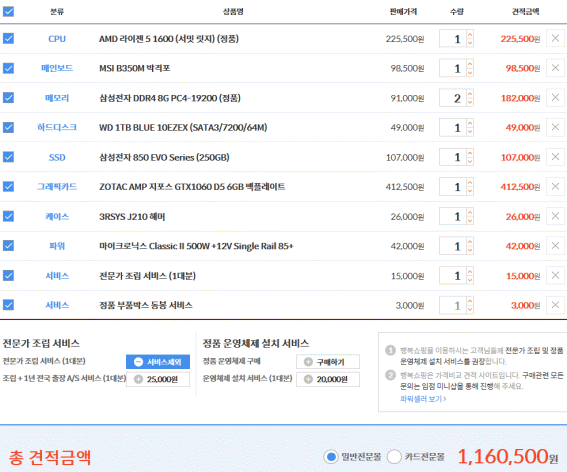Remove the CPU row with X icon
567x472 pixels.
555,38
